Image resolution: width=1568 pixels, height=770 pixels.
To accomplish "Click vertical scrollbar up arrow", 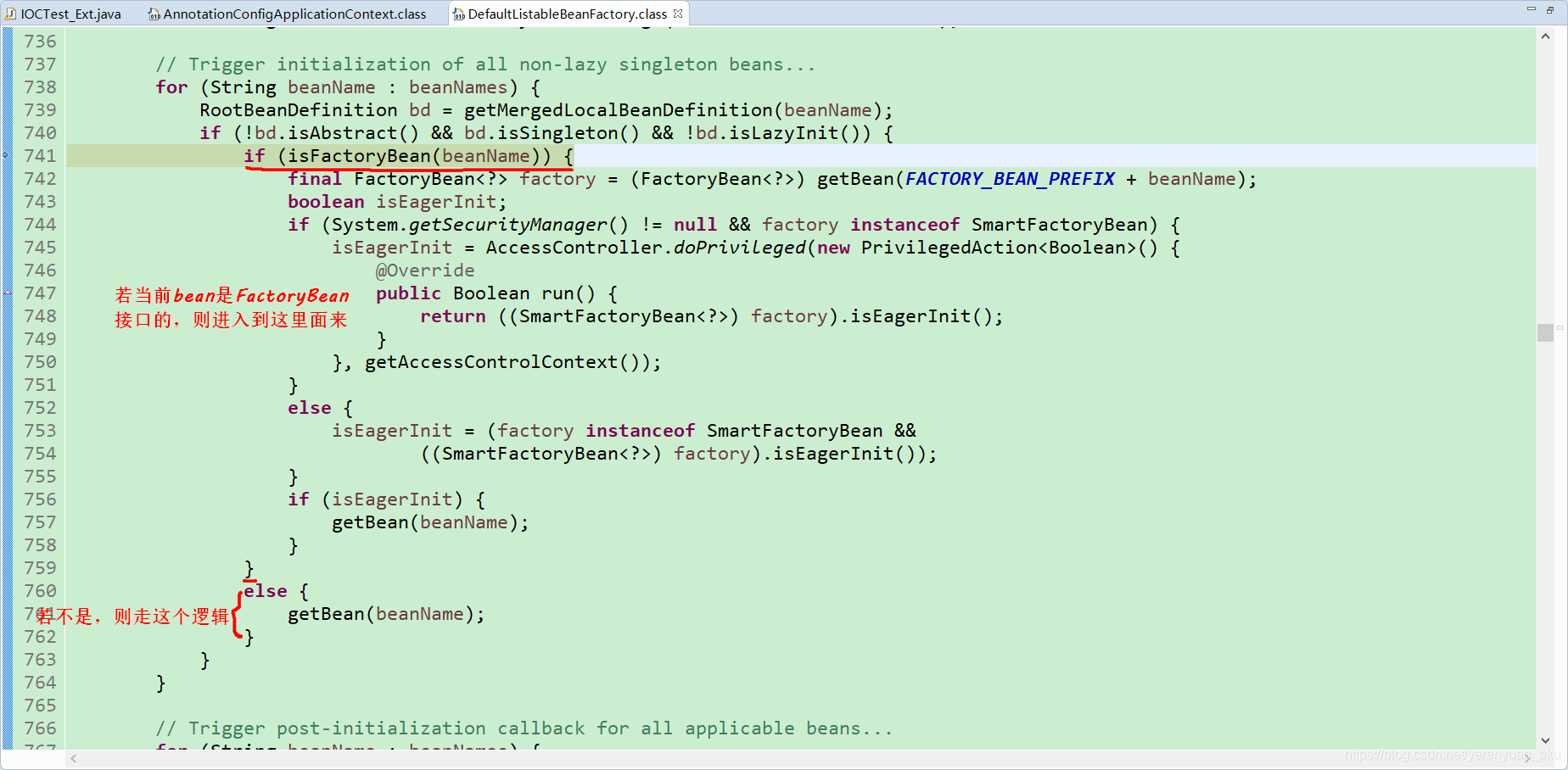I will point(1545,36).
